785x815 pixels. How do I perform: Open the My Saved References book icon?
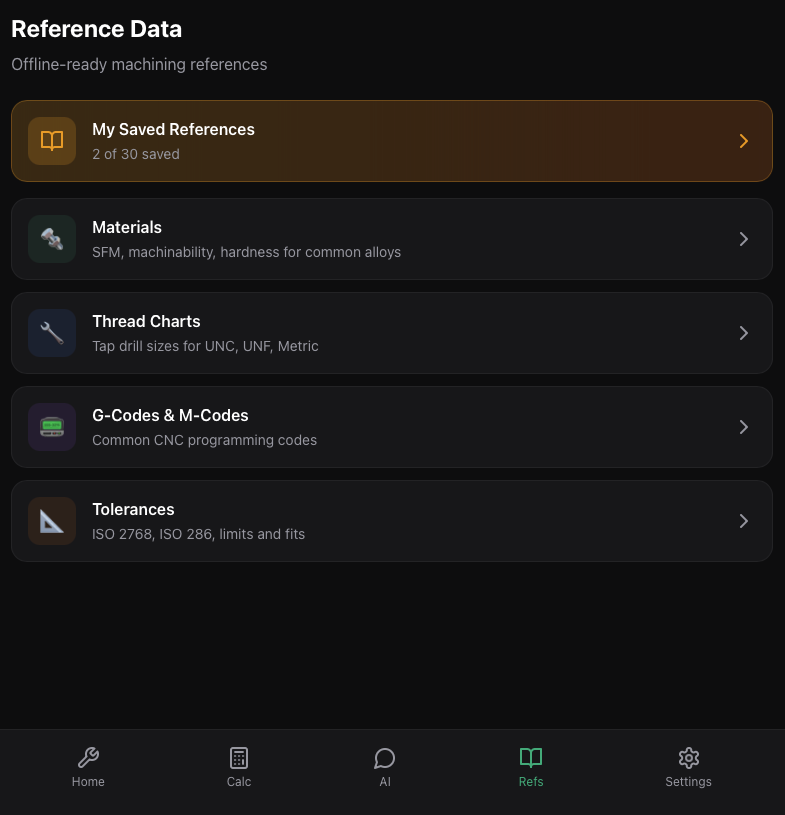tap(52, 141)
